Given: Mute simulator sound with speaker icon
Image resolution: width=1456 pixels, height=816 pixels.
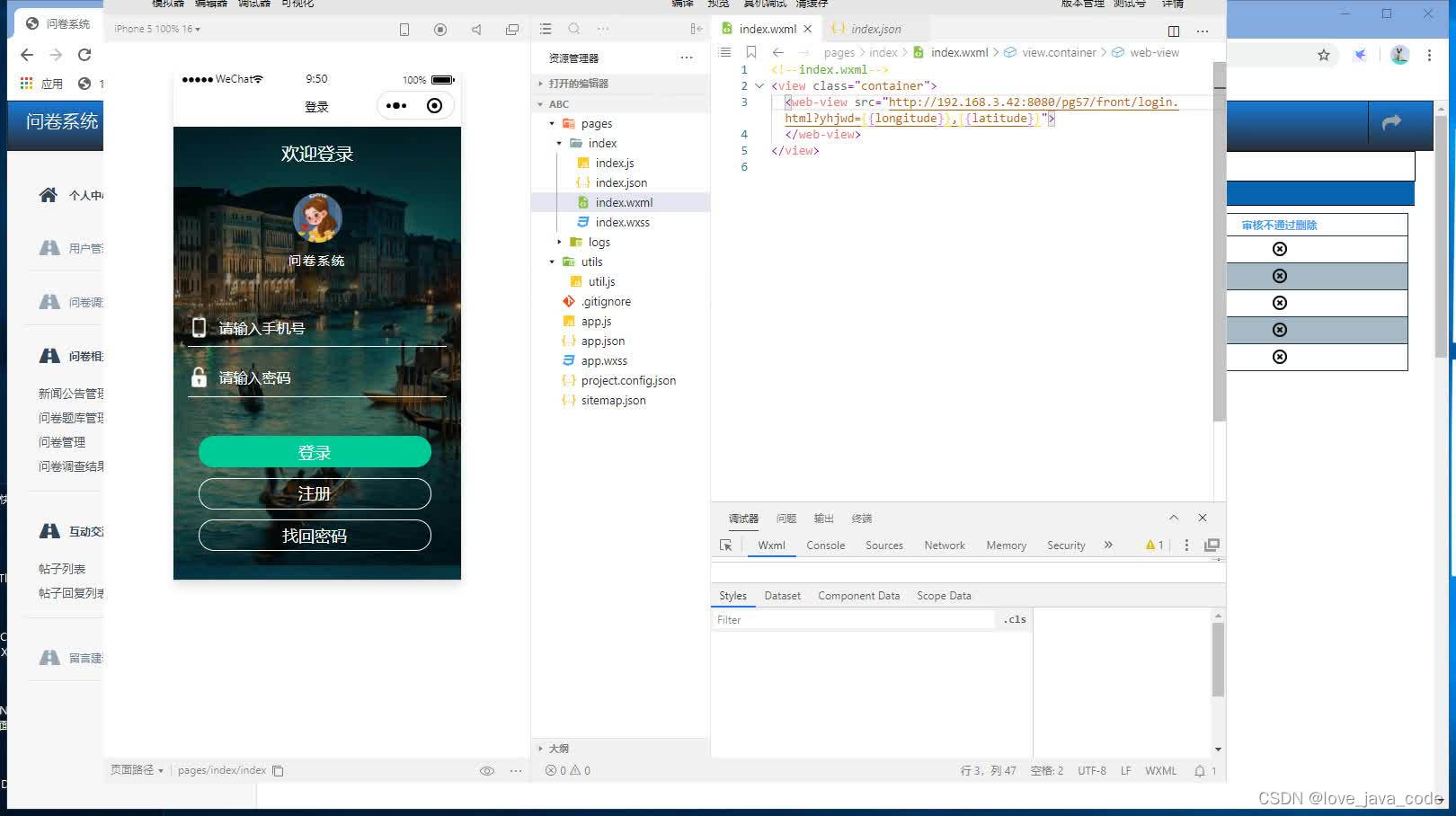Looking at the screenshot, I should 476,30.
